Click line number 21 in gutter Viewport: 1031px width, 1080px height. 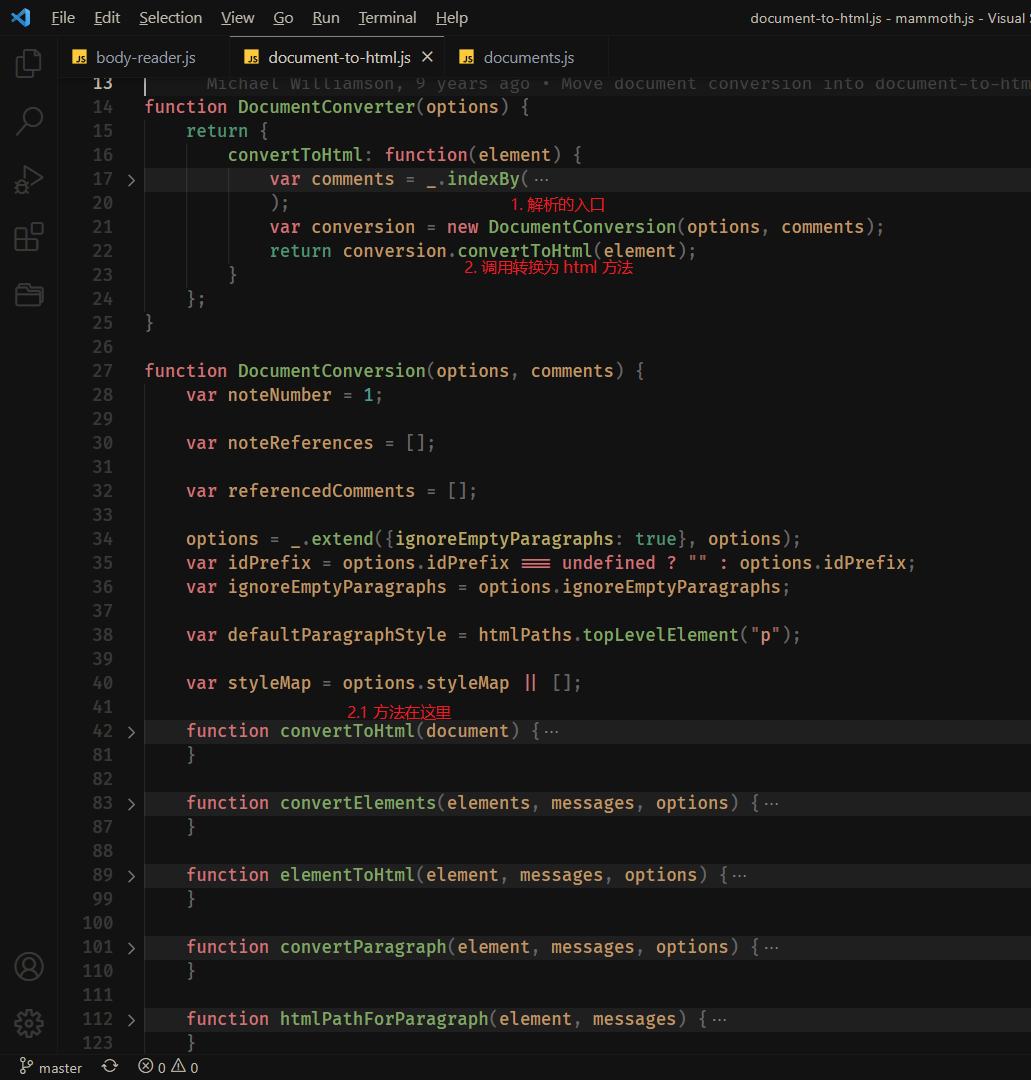click(103, 227)
